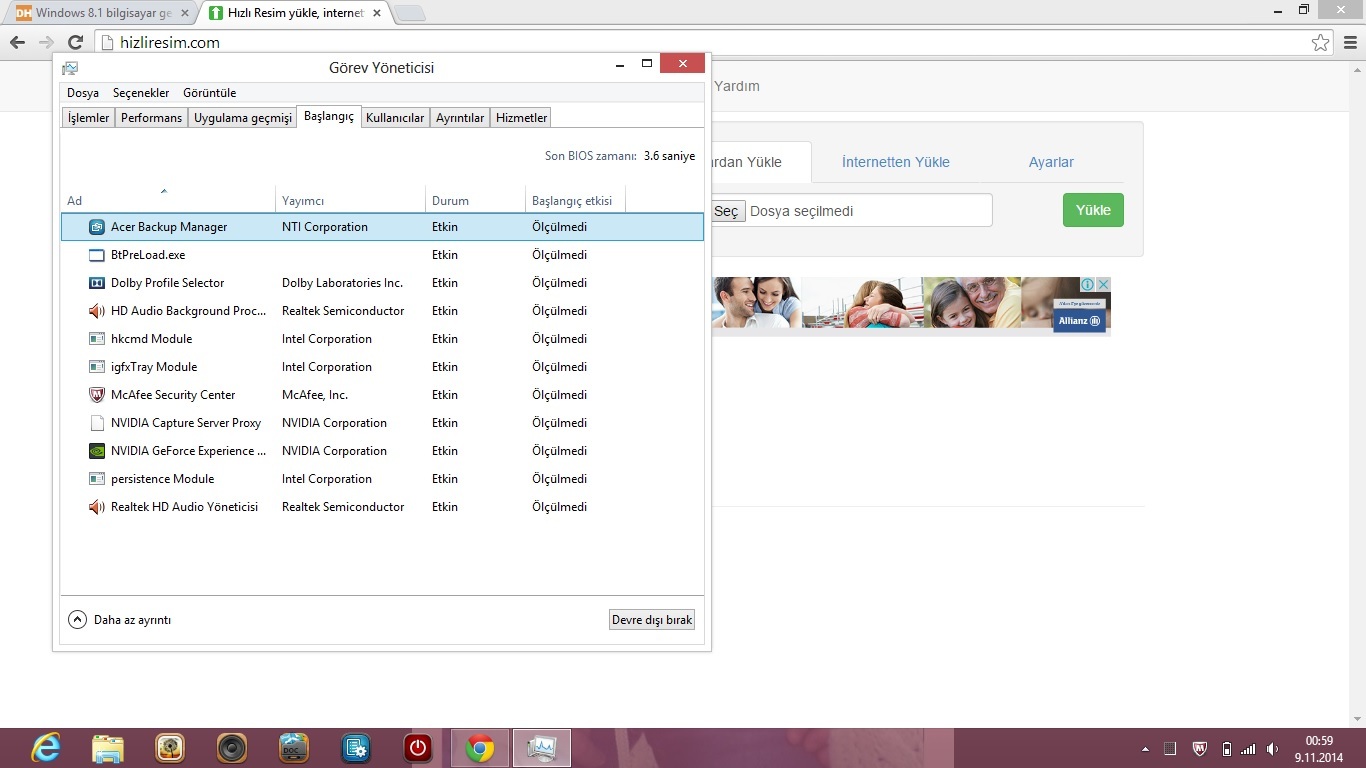
Task: Click the green Yükle button
Action: 1093,210
